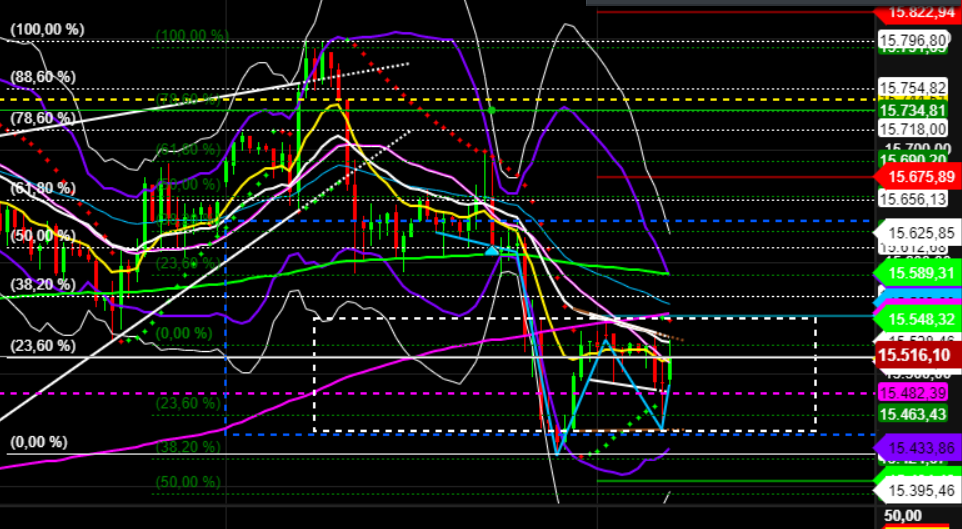The height and width of the screenshot is (529, 962).
Task: Select the green 15.548,32 price tag
Action: click(918, 319)
